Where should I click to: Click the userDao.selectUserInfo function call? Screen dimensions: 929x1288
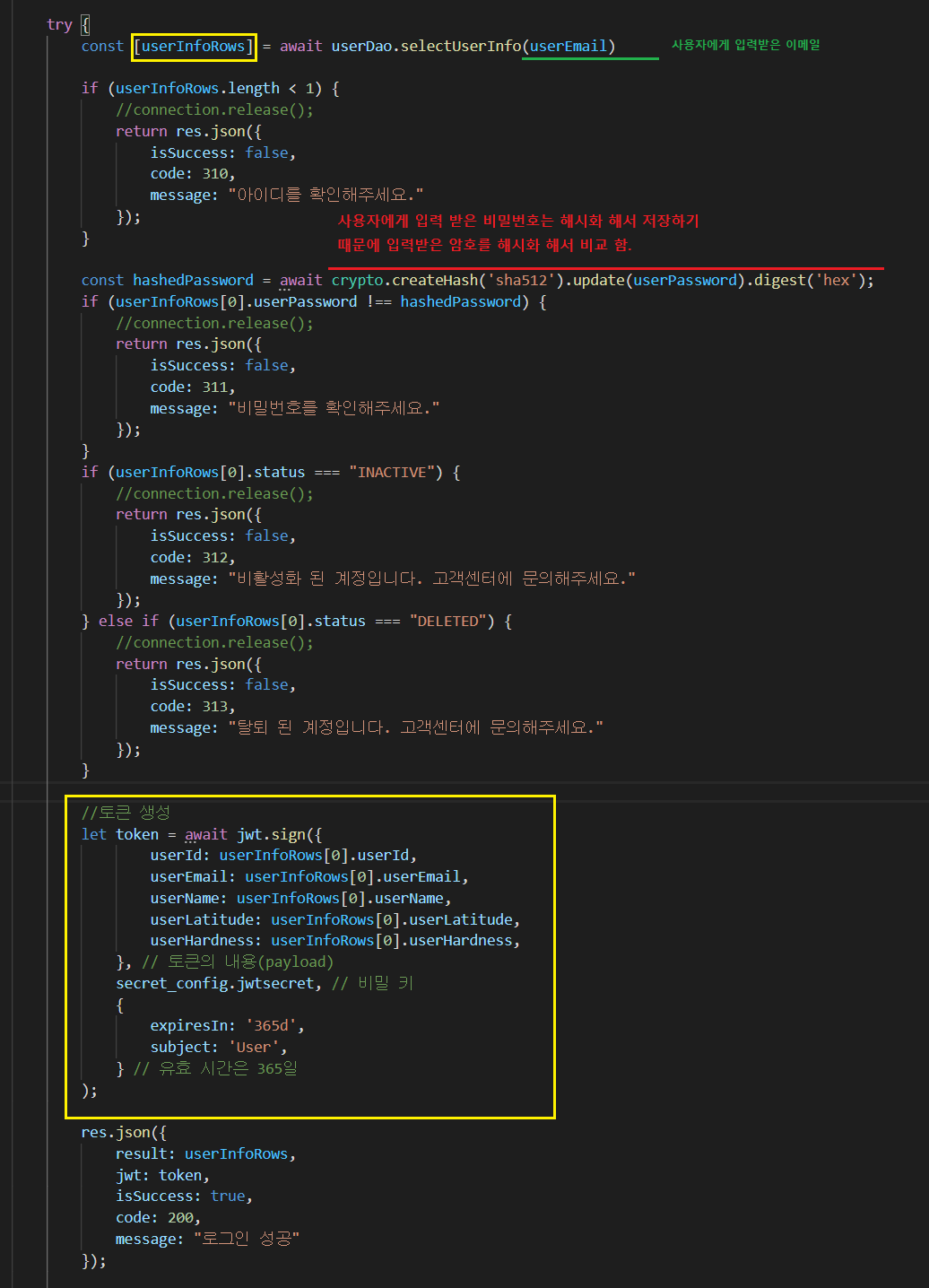point(428,46)
